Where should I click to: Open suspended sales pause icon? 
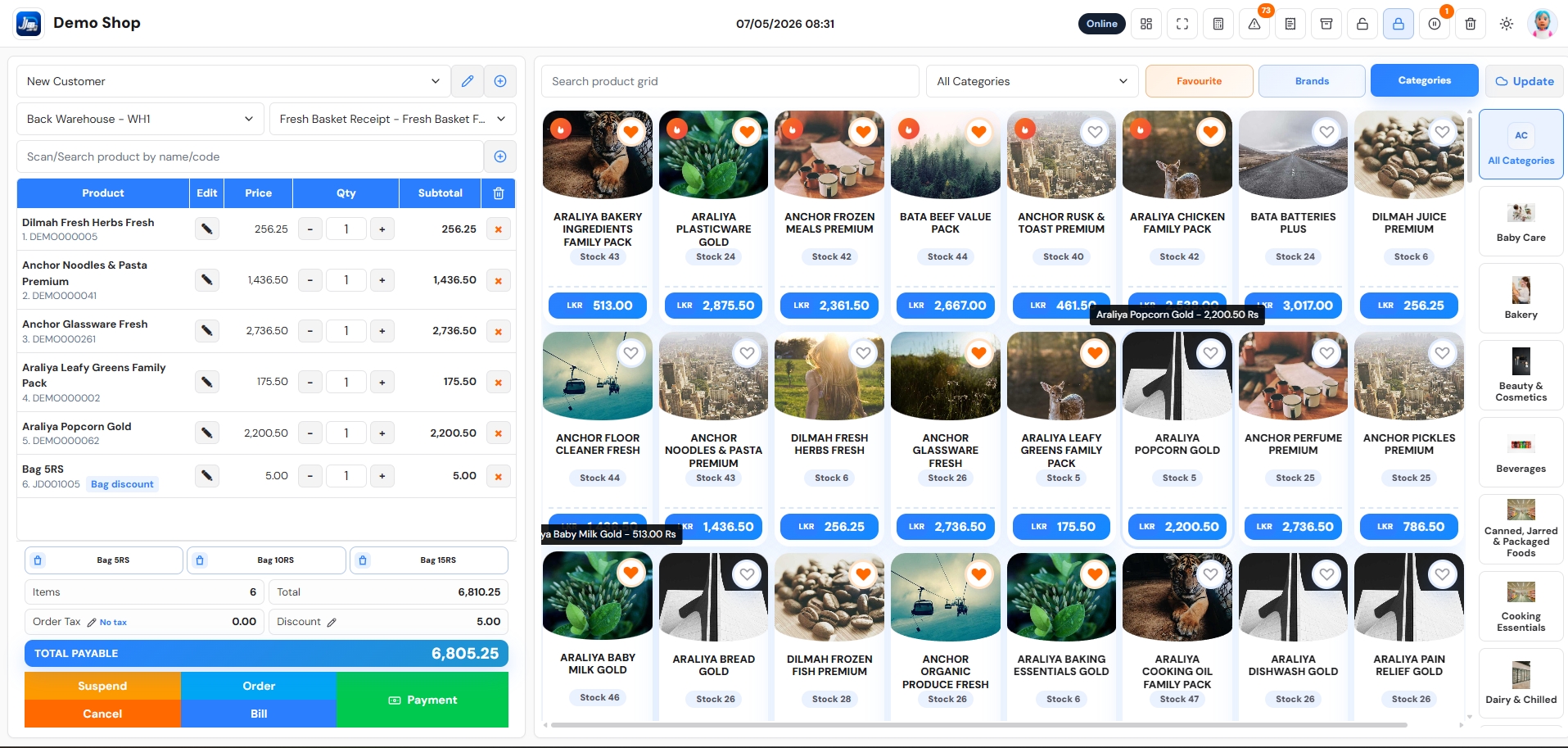[1435, 24]
